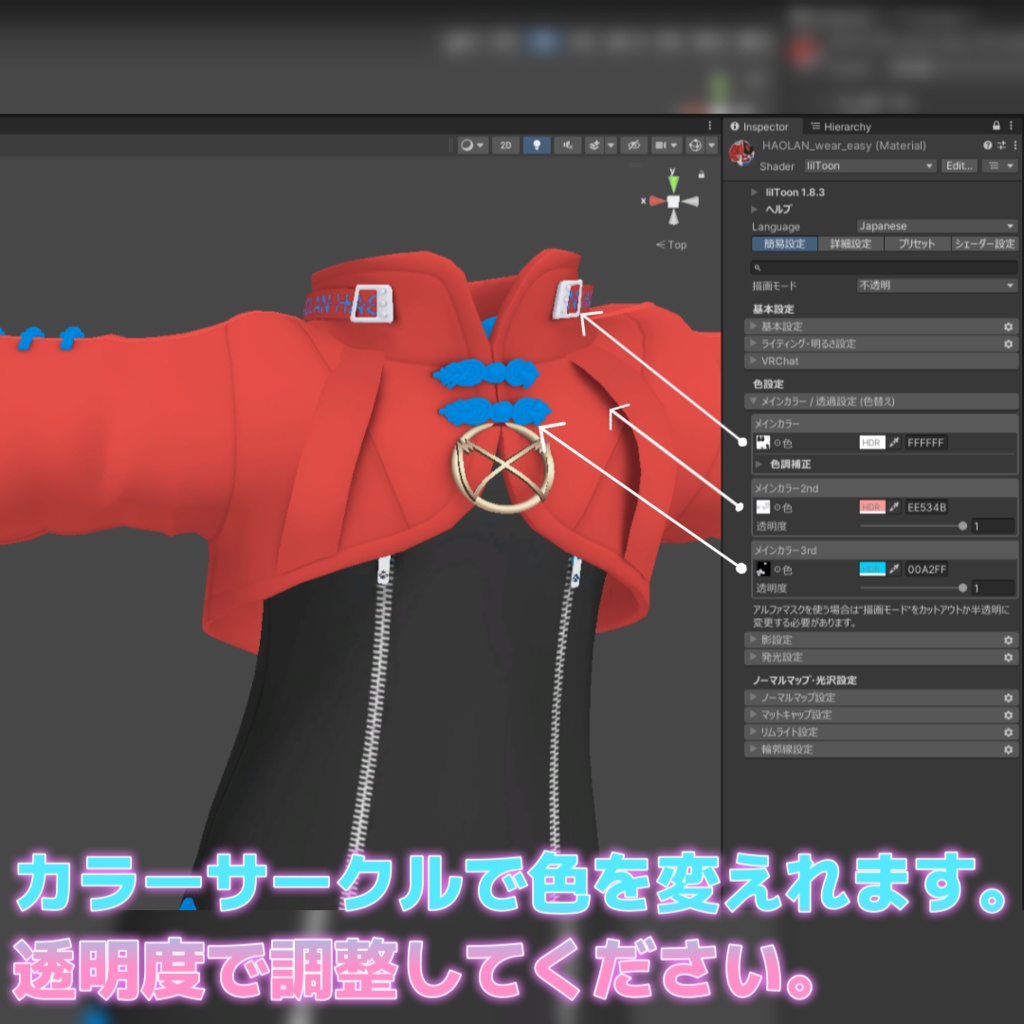Screen dimensions: 1024x1024
Task: Click the HDR button on メインカラー2nd
Action: click(x=874, y=506)
